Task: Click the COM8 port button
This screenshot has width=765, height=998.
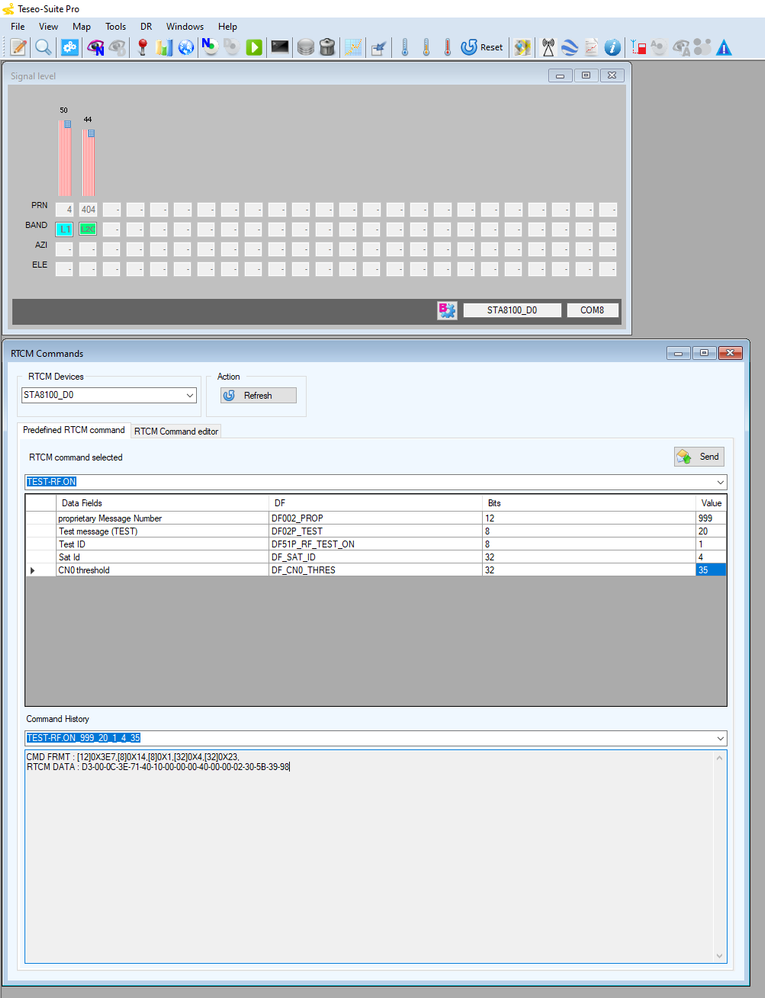Action: (x=592, y=310)
